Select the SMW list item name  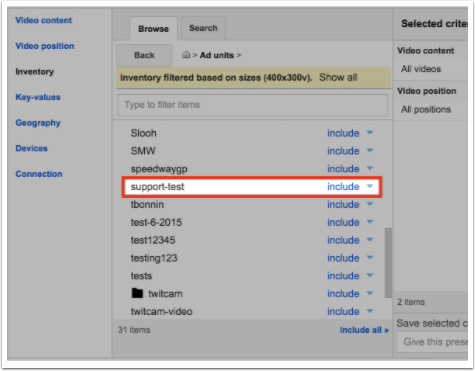pyautogui.click(x=143, y=151)
